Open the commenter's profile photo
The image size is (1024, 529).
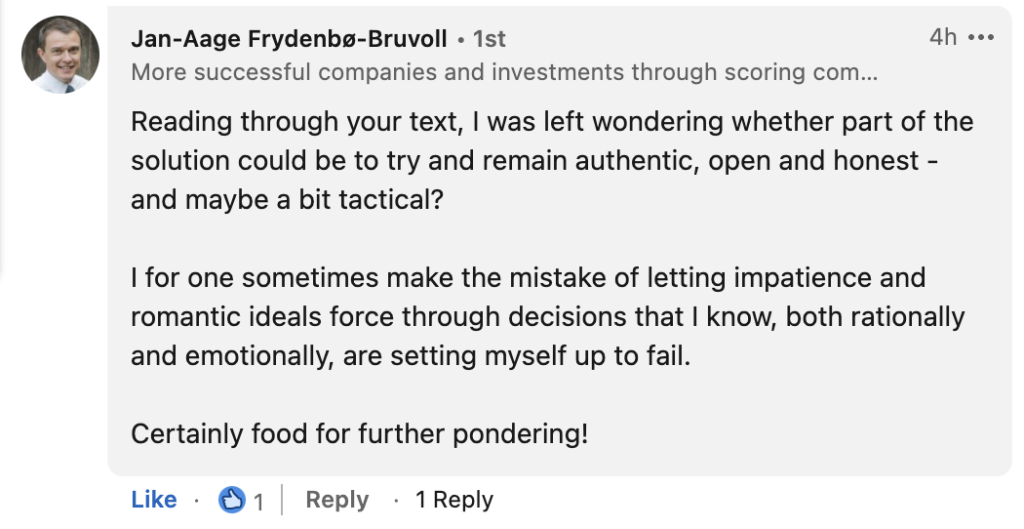pos(60,55)
